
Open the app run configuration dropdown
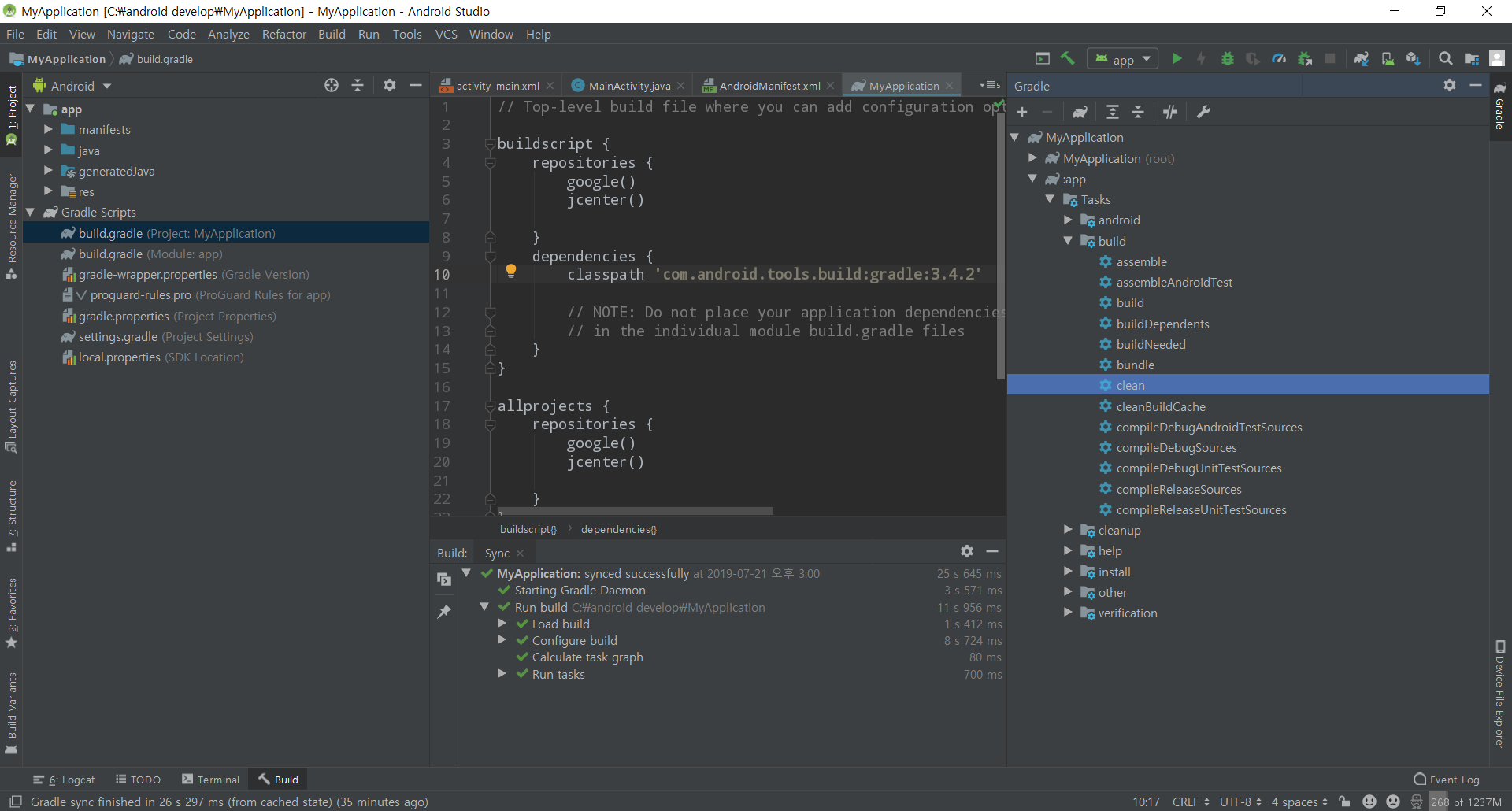tap(1123, 59)
